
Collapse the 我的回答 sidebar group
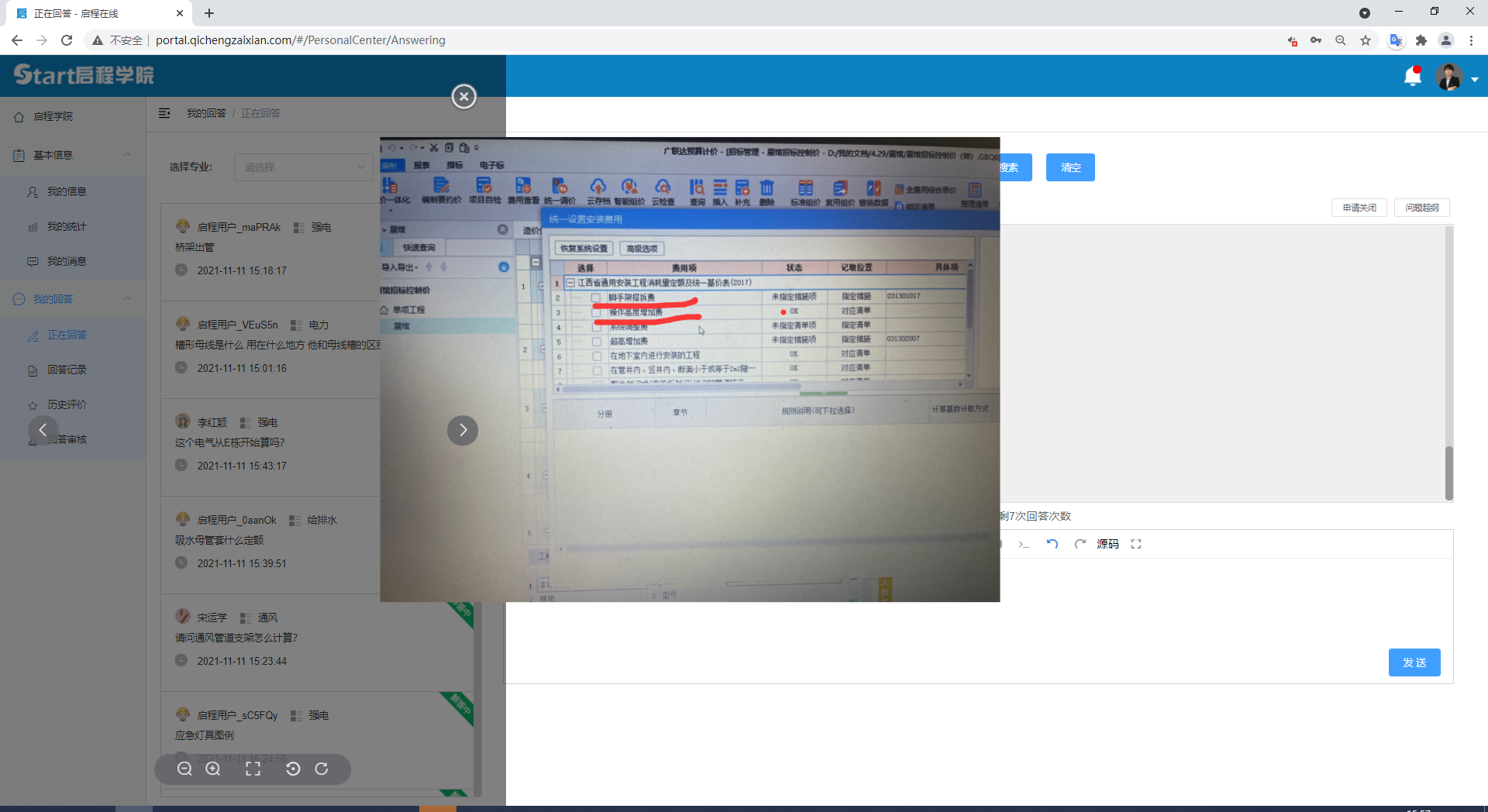click(73, 299)
